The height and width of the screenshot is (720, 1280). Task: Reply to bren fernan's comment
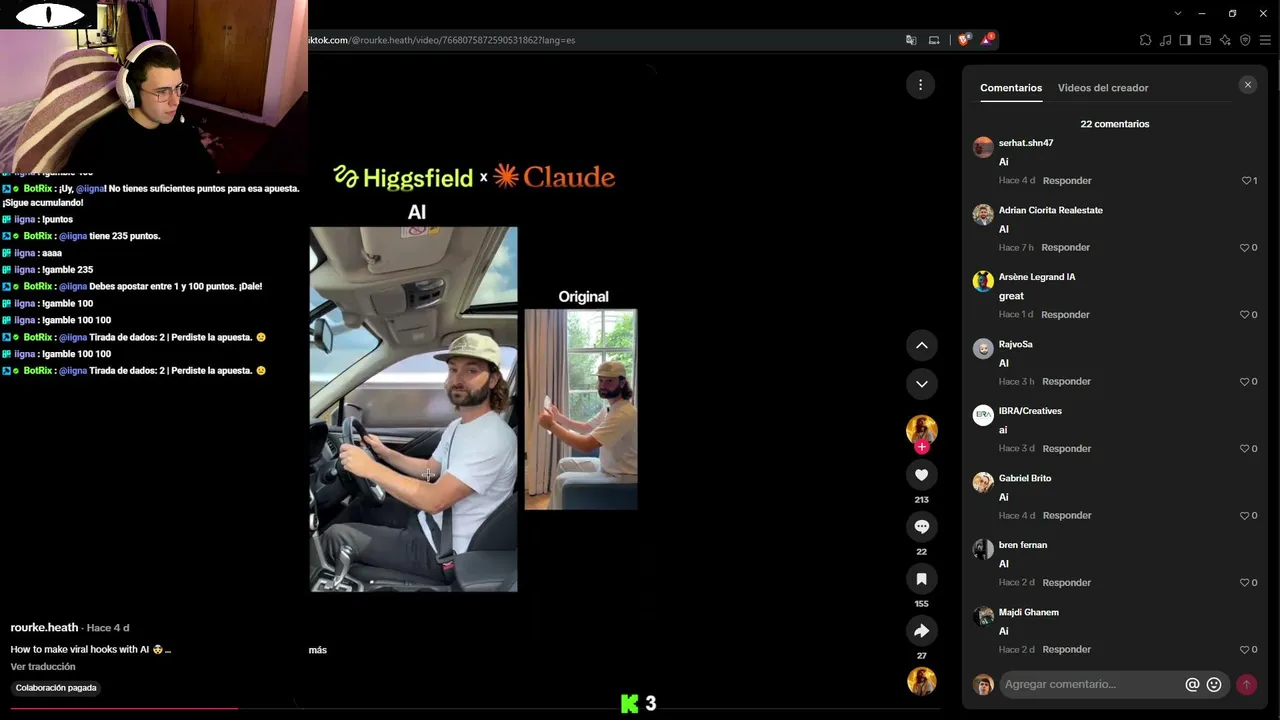pyautogui.click(x=1067, y=583)
